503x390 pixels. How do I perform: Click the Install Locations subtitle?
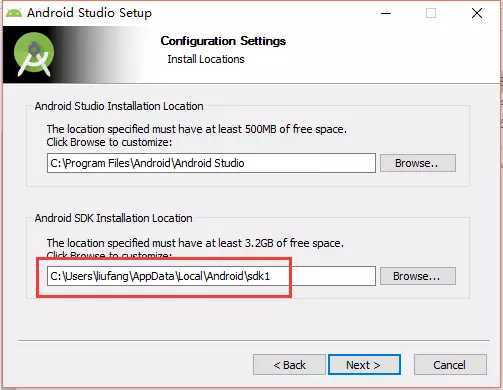[206, 59]
